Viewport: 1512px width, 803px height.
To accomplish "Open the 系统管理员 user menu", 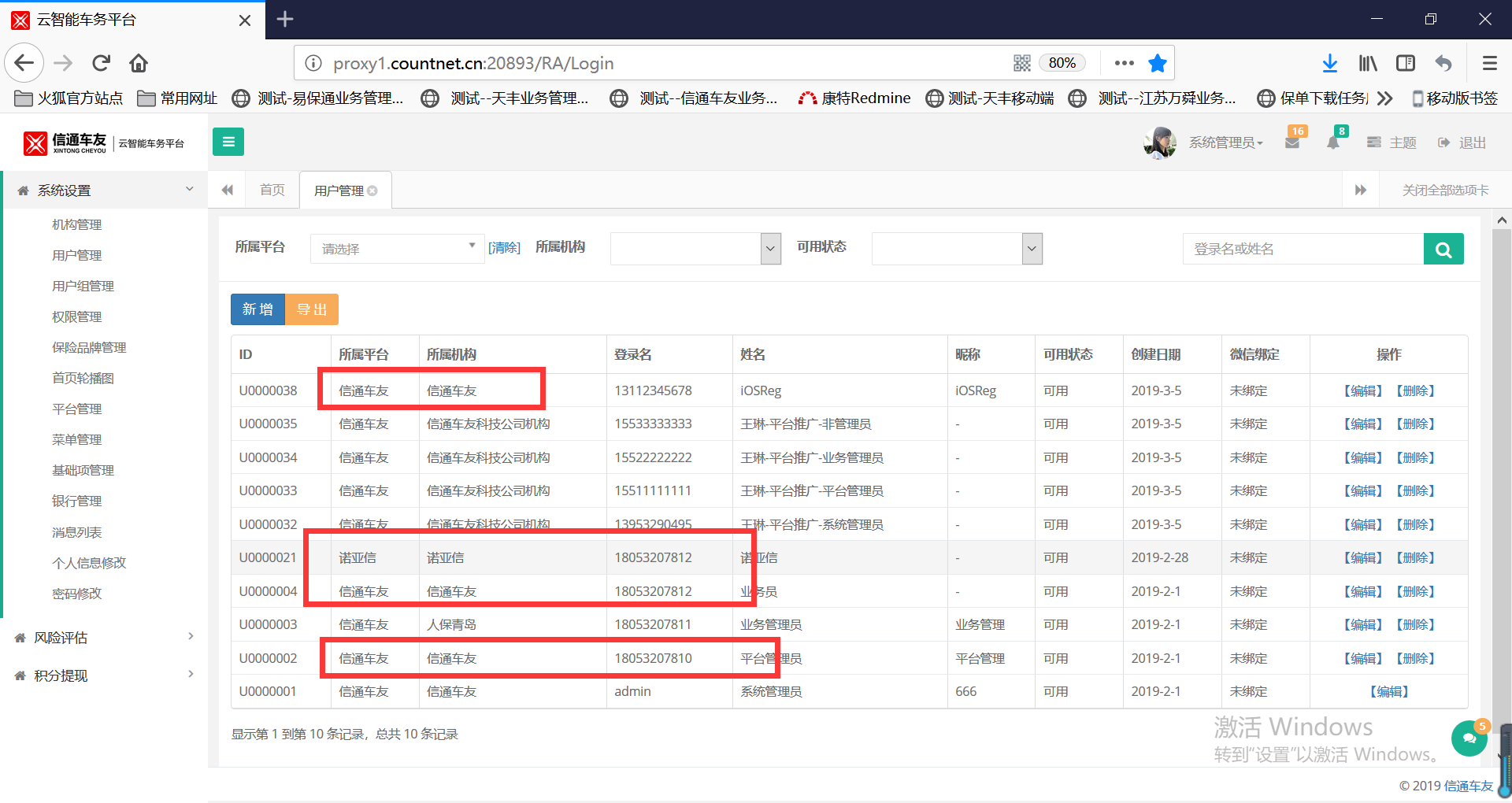I will (x=1225, y=142).
